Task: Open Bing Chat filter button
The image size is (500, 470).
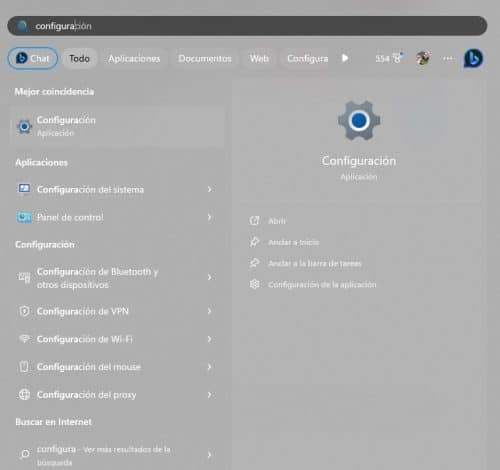Action: click(32, 58)
